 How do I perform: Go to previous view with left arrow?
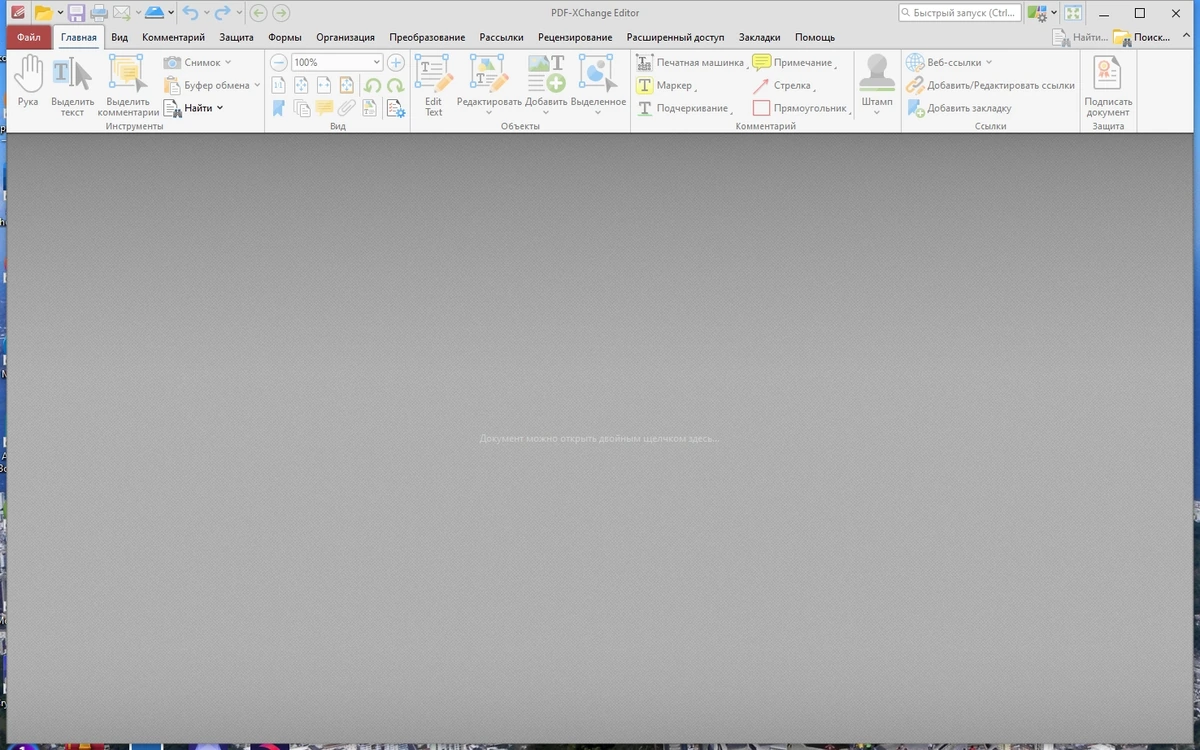tap(258, 13)
